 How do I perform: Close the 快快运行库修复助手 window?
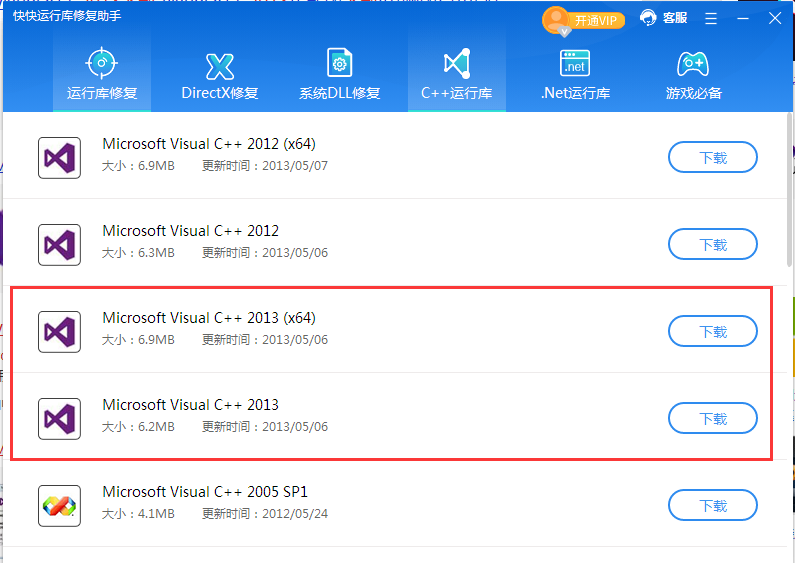[775, 19]
